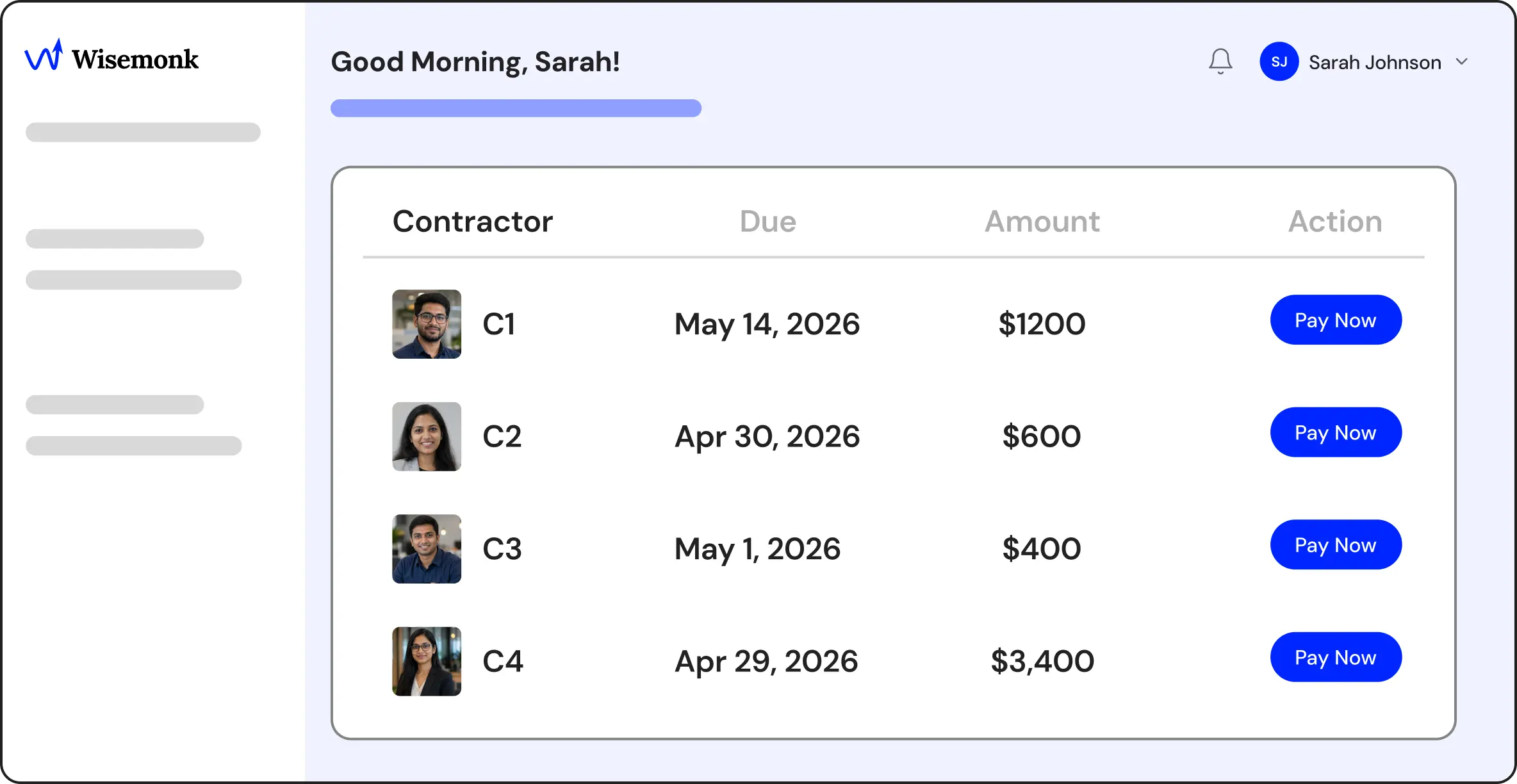The height and width of the screenshot is (784, 1517).
Task: Pay Now for contractor C1
Action: coord(1336,320)
